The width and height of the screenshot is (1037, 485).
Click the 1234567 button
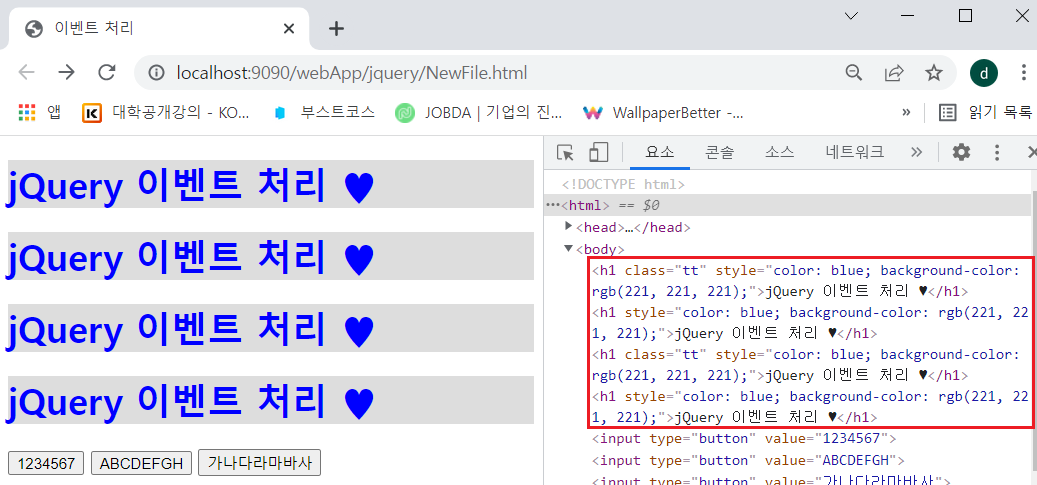pyautogui.click(x=46, y=463)
